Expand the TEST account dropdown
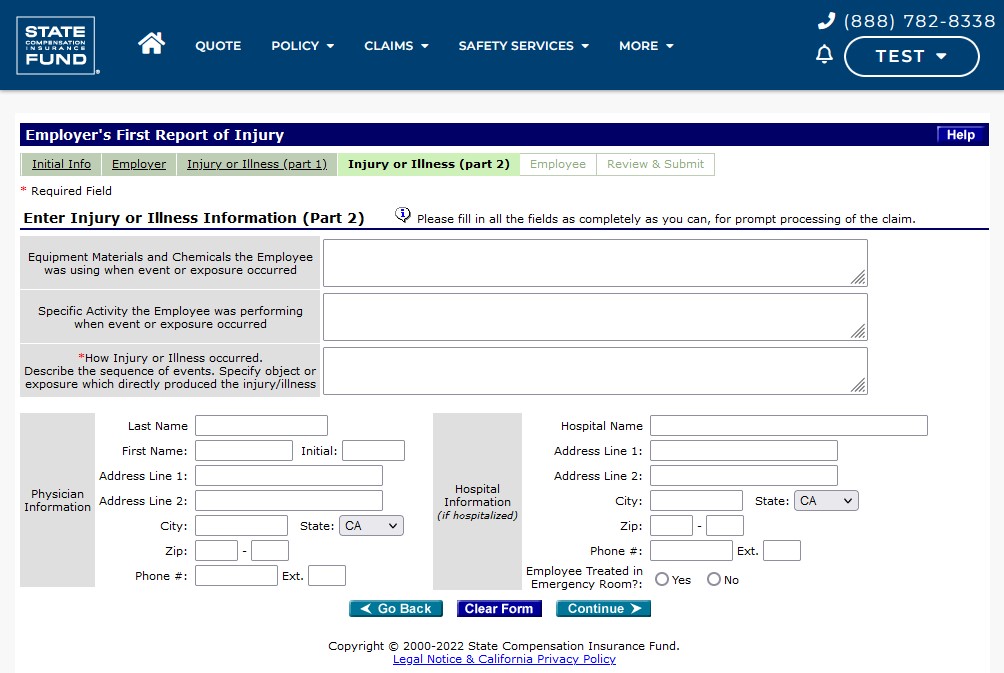This screenshot has height=673, width=1004. point(911,57)
